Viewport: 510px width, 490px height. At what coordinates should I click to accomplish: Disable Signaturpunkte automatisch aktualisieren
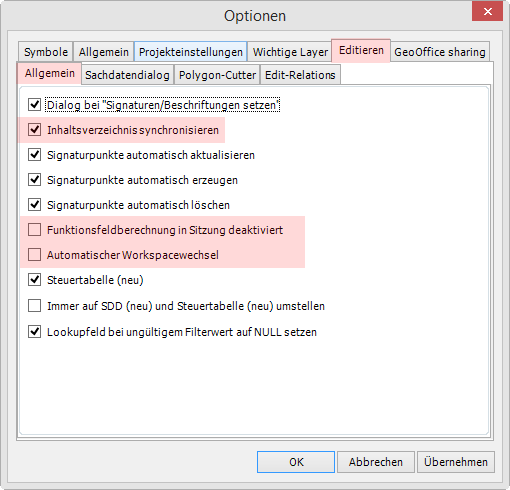click(x=35, y=155)
